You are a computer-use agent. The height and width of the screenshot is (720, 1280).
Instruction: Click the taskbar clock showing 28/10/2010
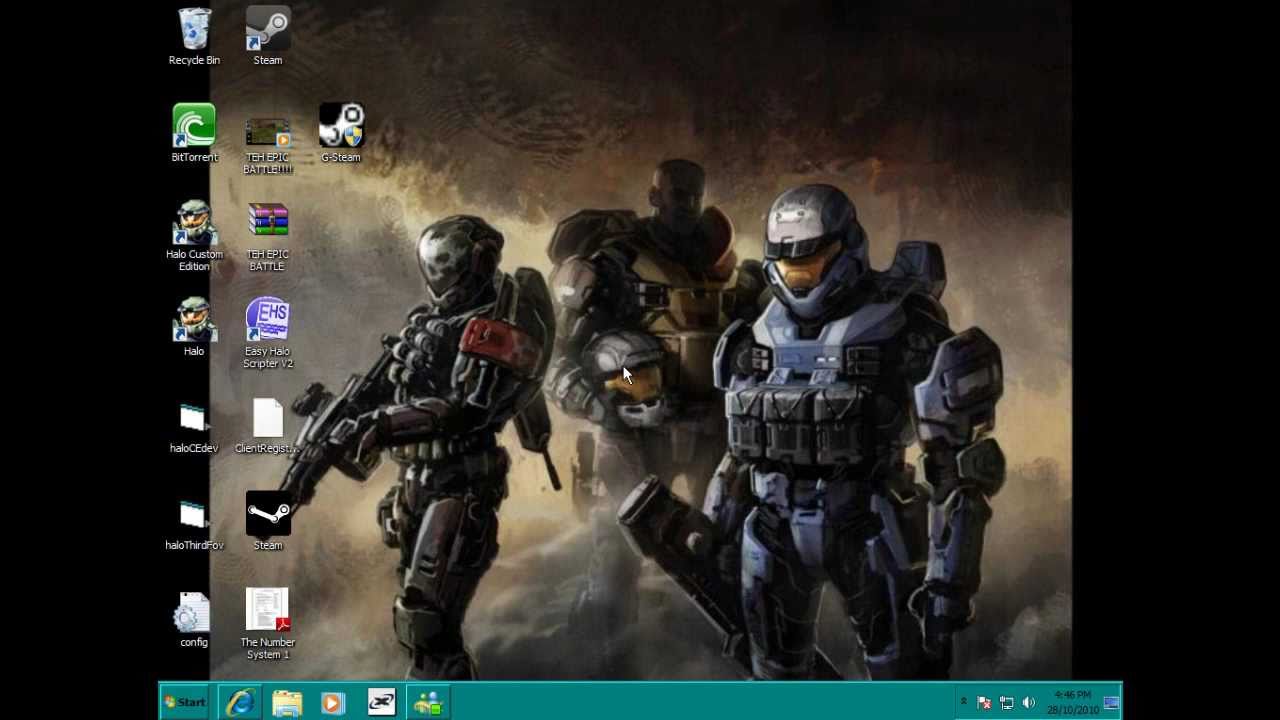(x=1072, y=702)
